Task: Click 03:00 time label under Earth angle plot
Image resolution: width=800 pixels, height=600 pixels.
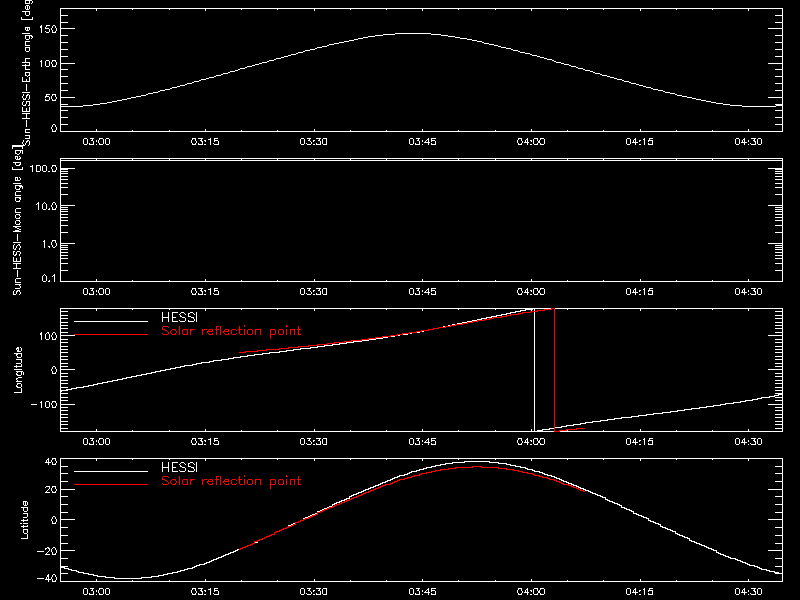Action: click(x=96, y=142)
